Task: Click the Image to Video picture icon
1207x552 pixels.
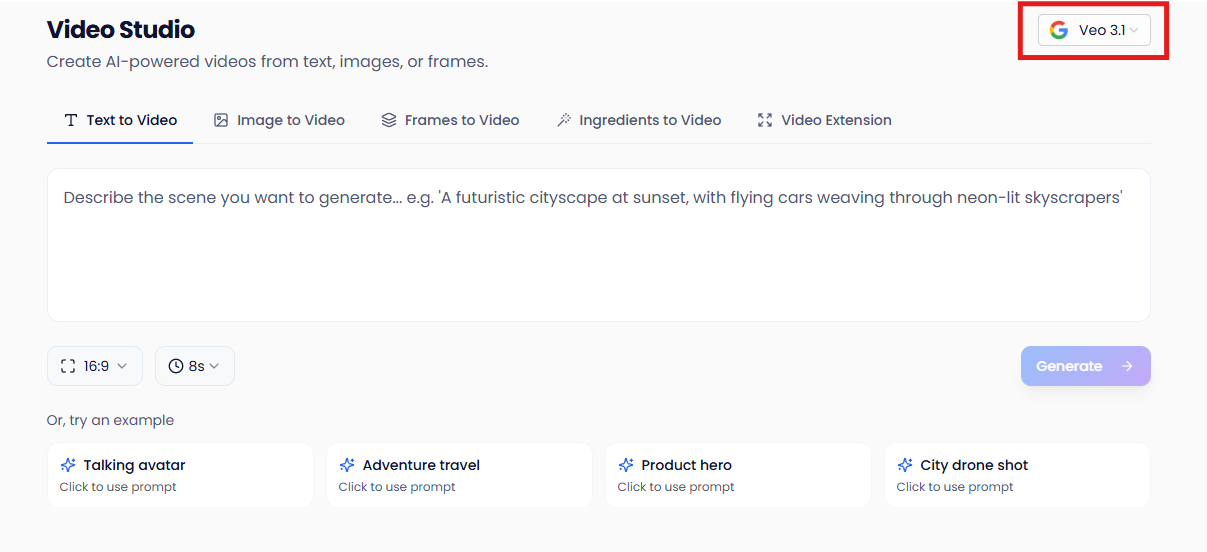Action: click(x=221, y=120)
